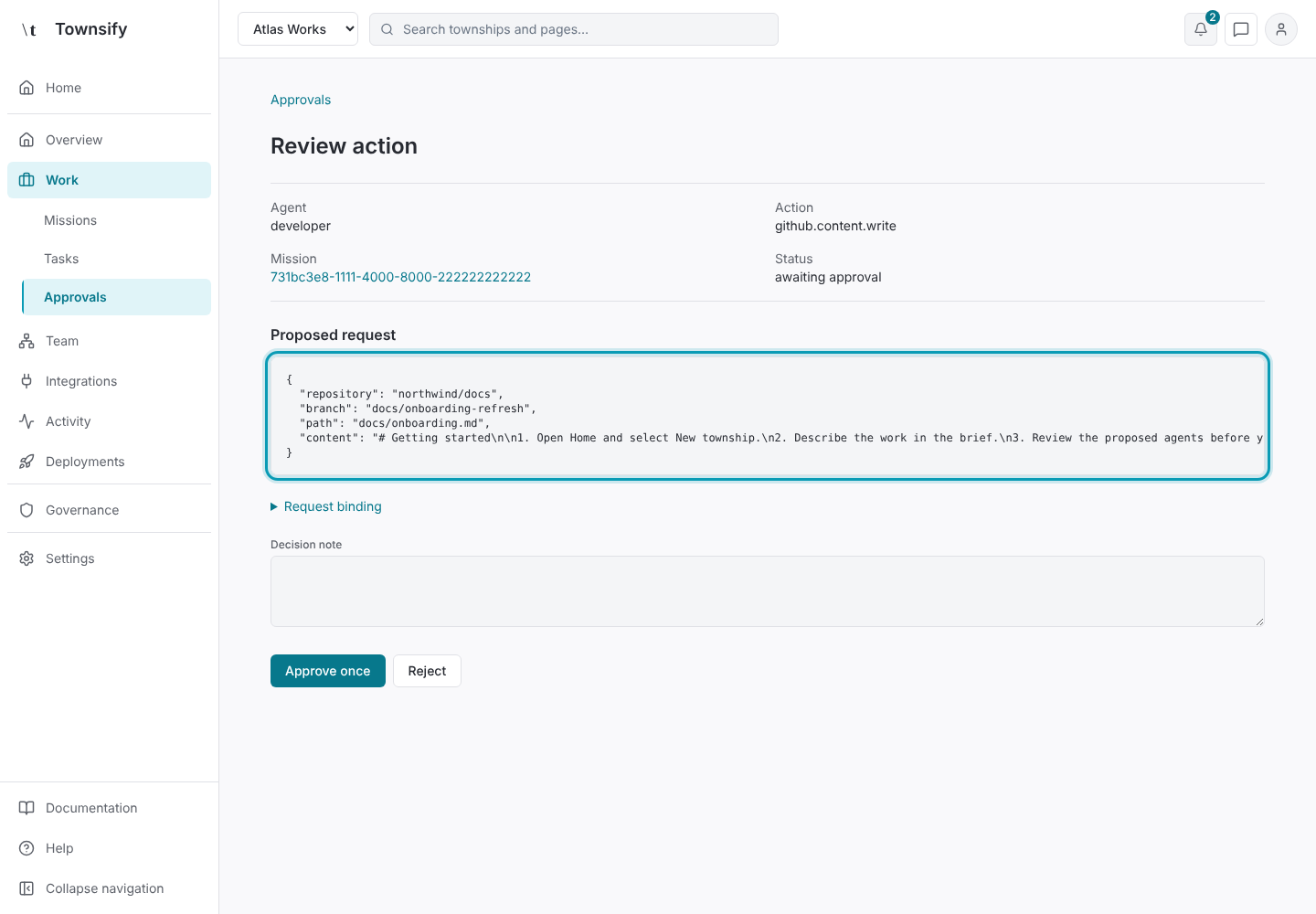
Task: Click the Collapse navigation panel icon
Action: click(x=27, y=888)
